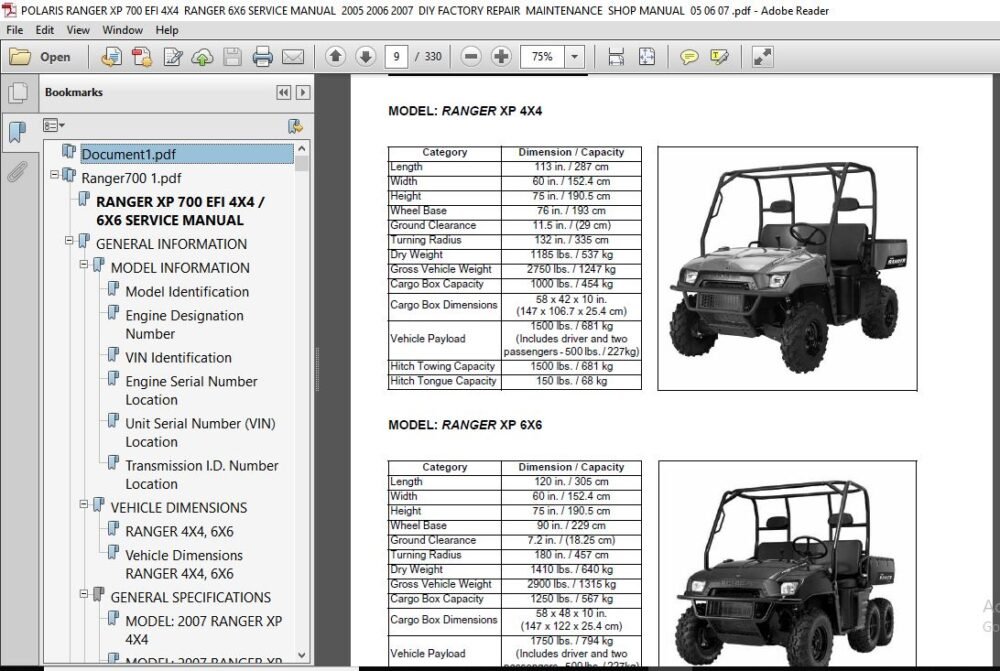Switch to read mode icon
1000x671 pixels.
click(762, 57)
